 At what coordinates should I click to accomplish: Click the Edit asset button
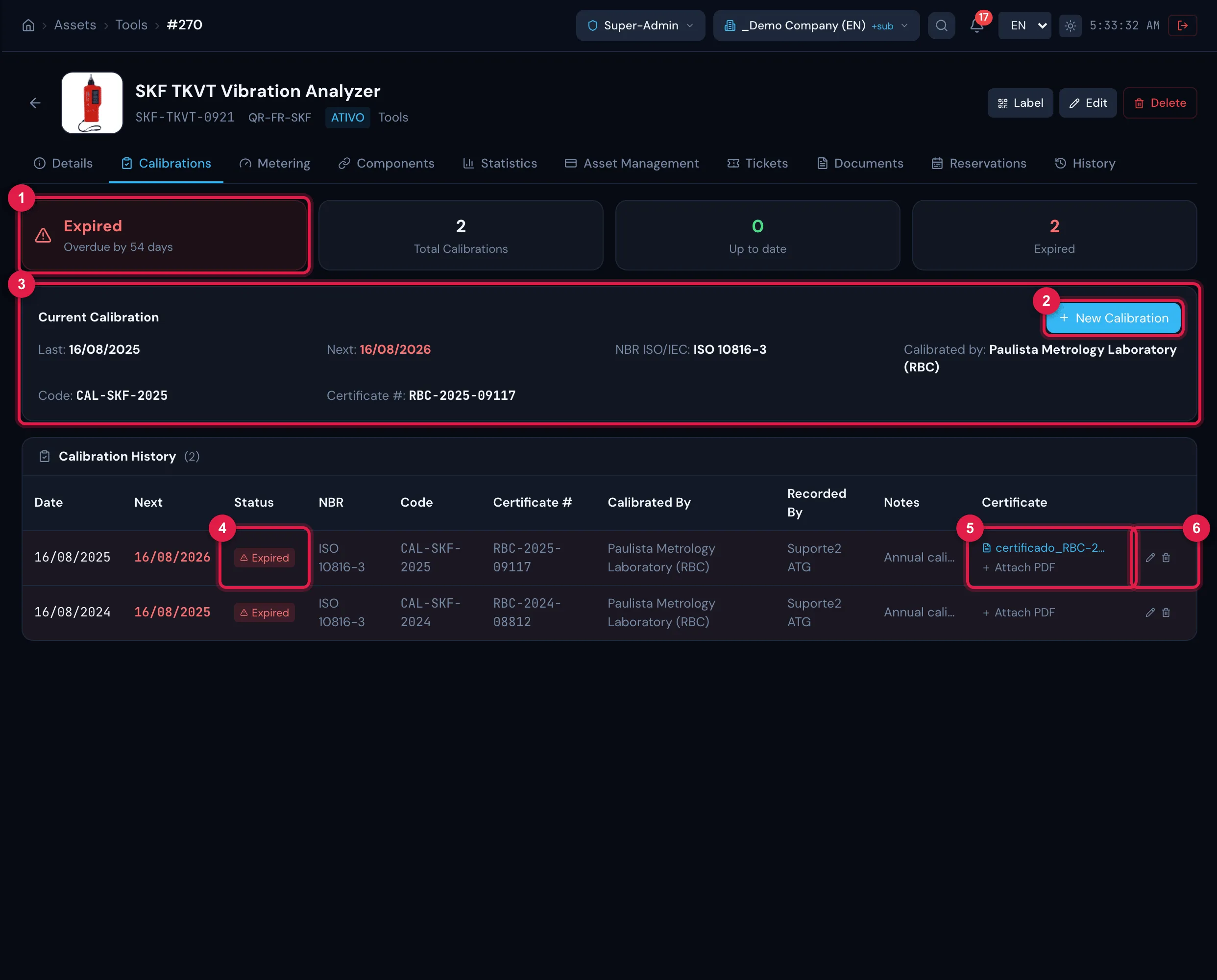[x=1088, y=103]
